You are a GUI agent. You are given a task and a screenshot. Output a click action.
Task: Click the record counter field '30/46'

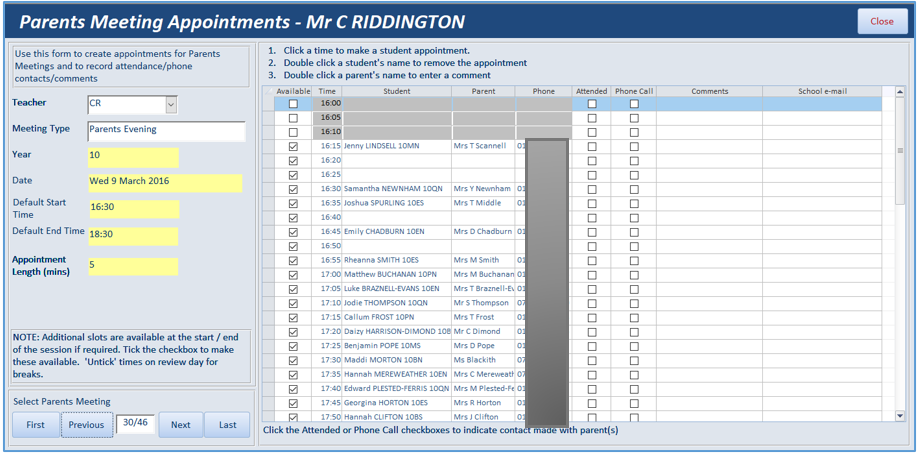pyautogui.click(x=136, y=423)
